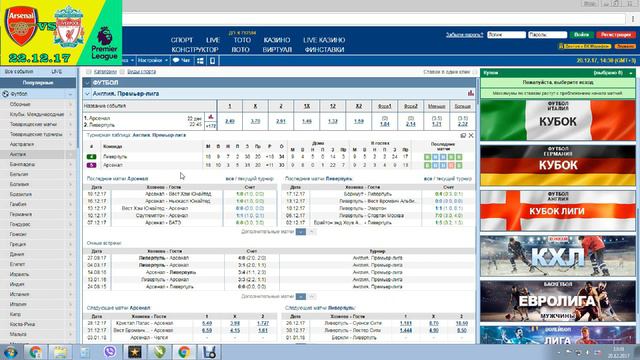The width and height of the screenshot is (640, 360).
Task: Collapse the Купон betslip arrow
Action: [631, 73]
